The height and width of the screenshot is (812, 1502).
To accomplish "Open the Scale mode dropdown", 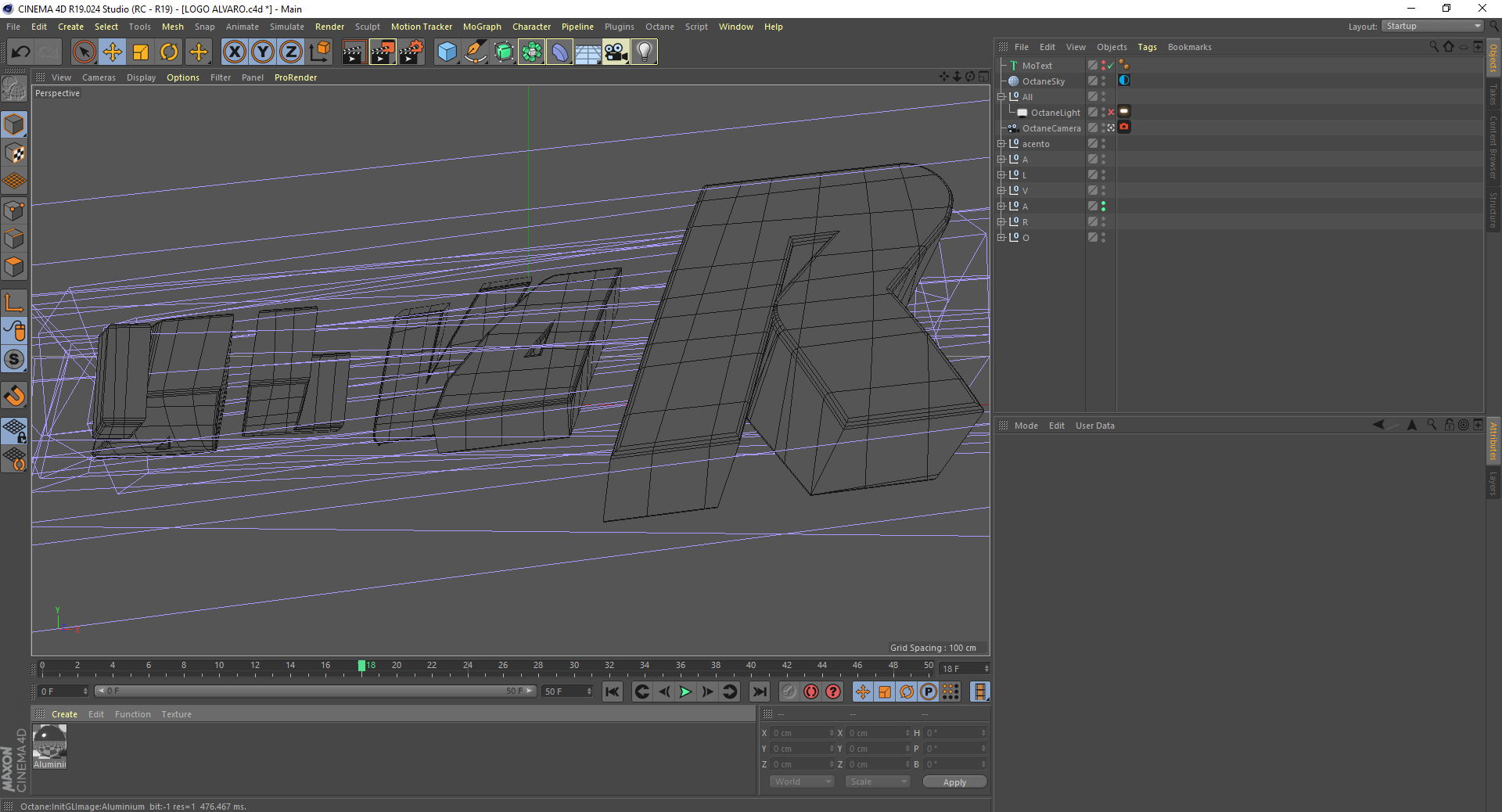I will click(877, 781).
